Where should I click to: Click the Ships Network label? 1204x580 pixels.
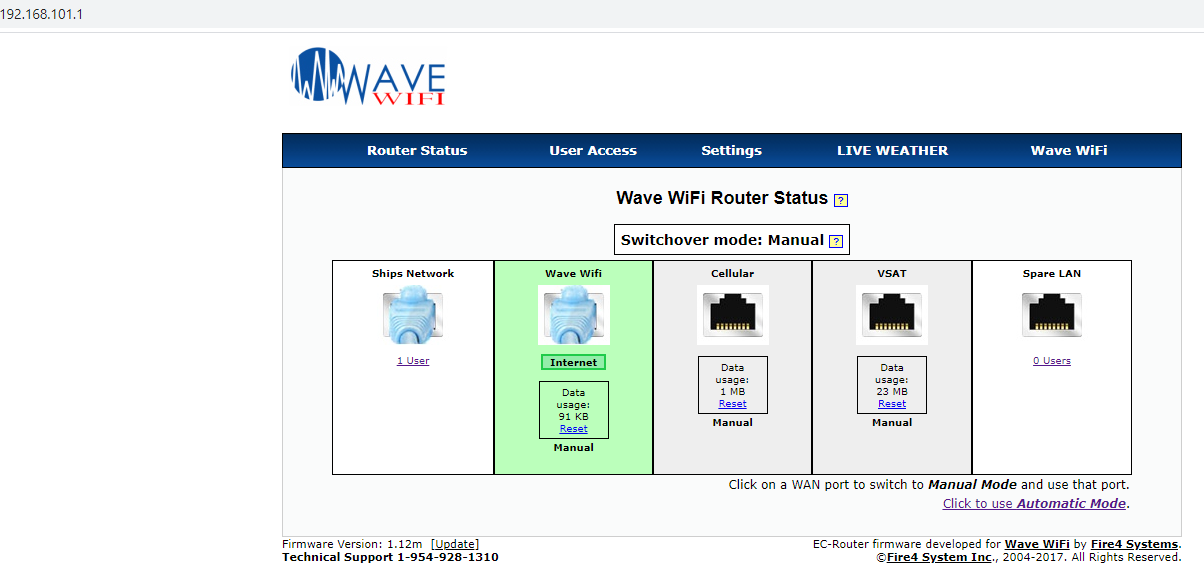[x=413, y=274]
